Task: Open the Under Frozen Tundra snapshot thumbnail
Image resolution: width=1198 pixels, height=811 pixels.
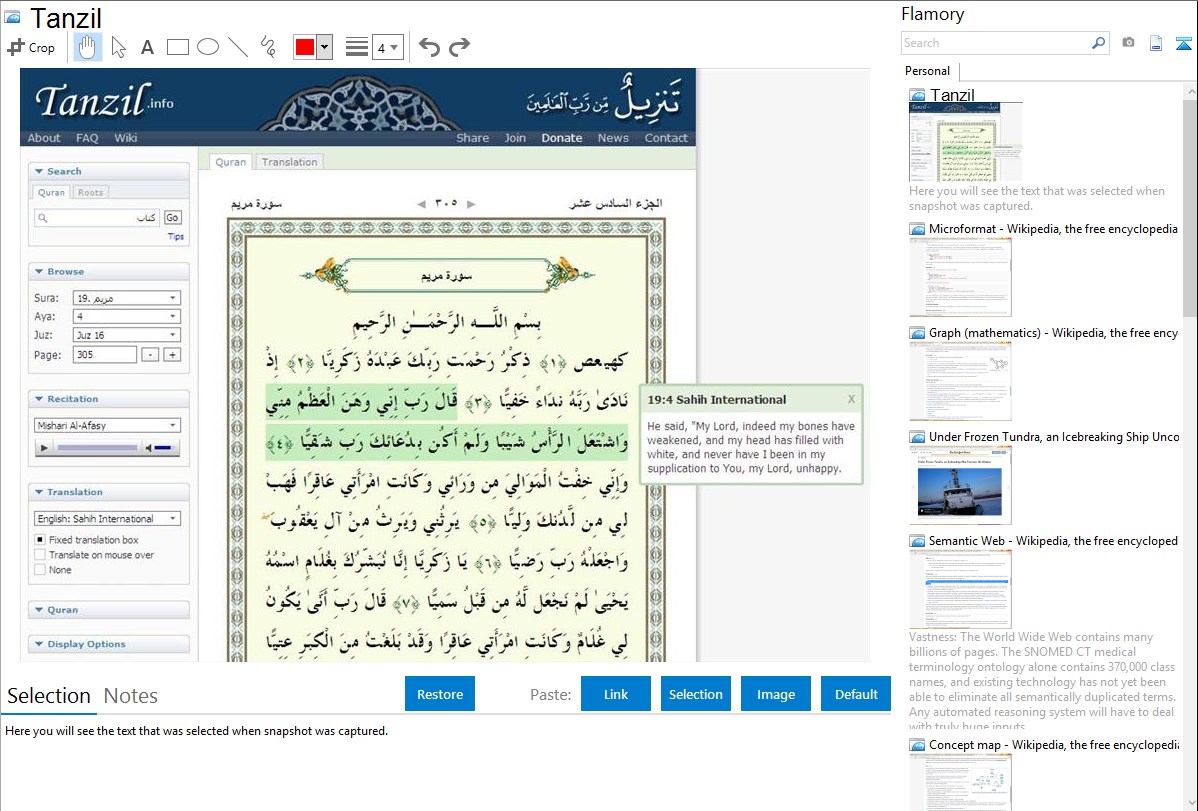Action: tap(960, 485)
